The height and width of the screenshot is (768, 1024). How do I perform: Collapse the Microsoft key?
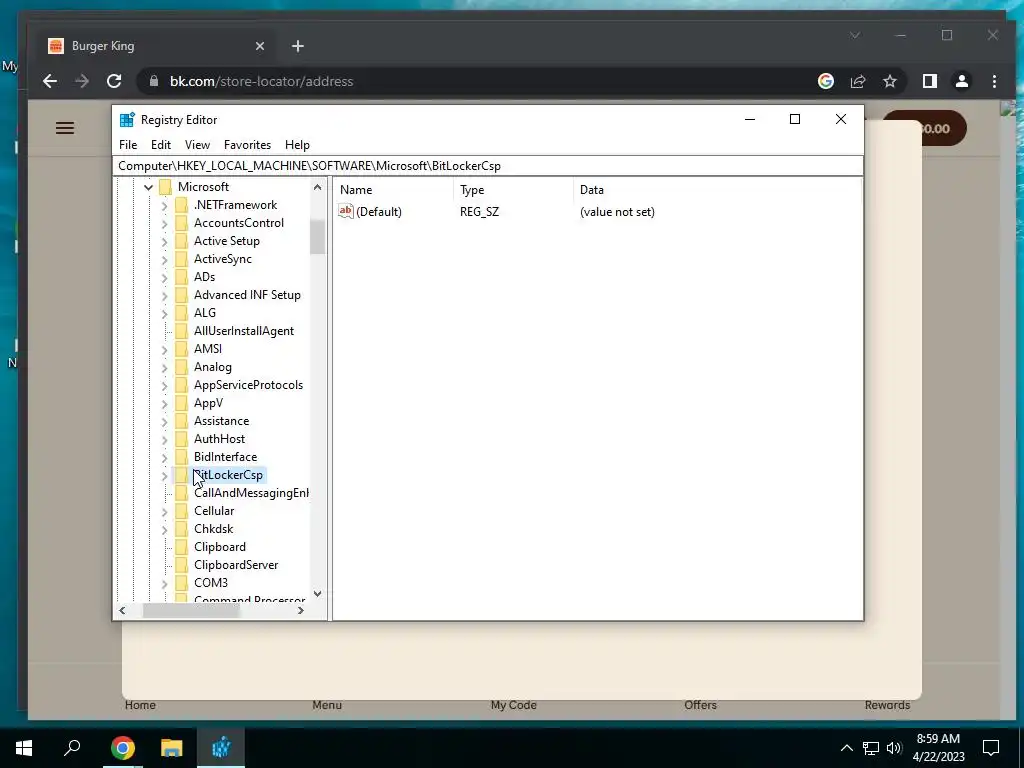pos(148,187)
